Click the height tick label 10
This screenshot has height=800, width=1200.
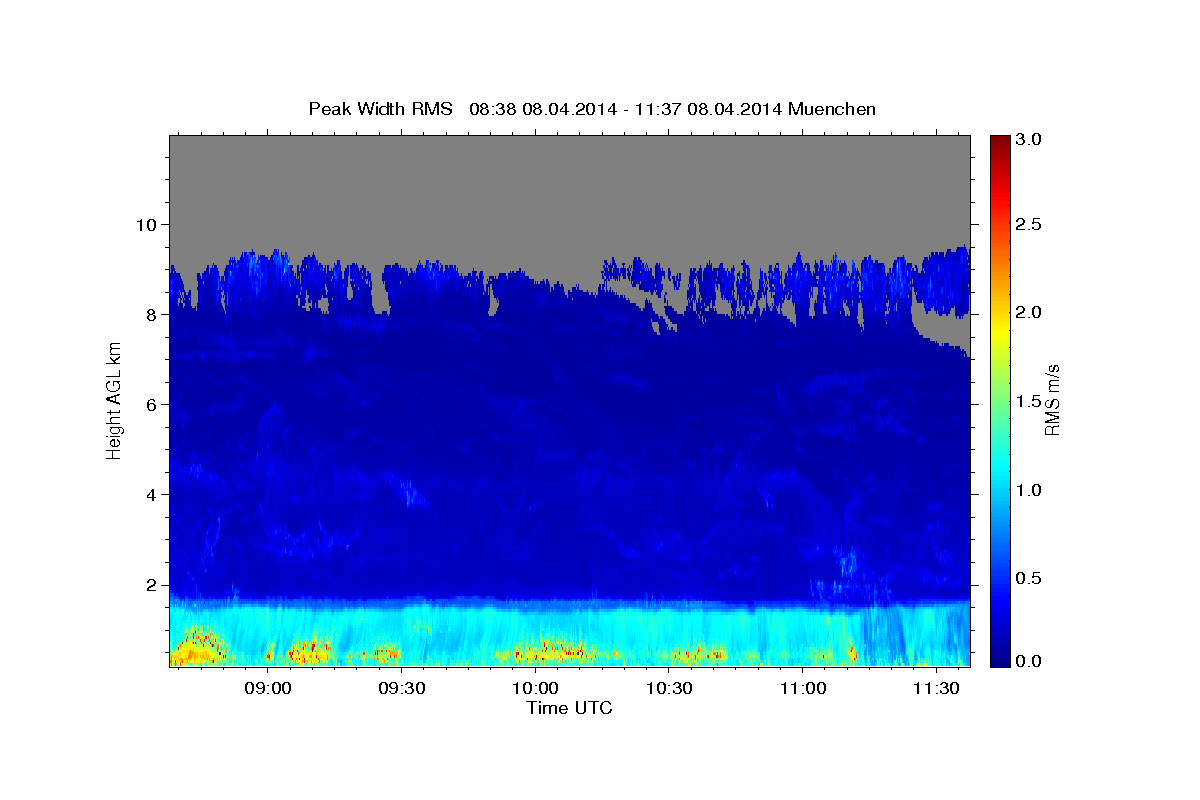147,224
